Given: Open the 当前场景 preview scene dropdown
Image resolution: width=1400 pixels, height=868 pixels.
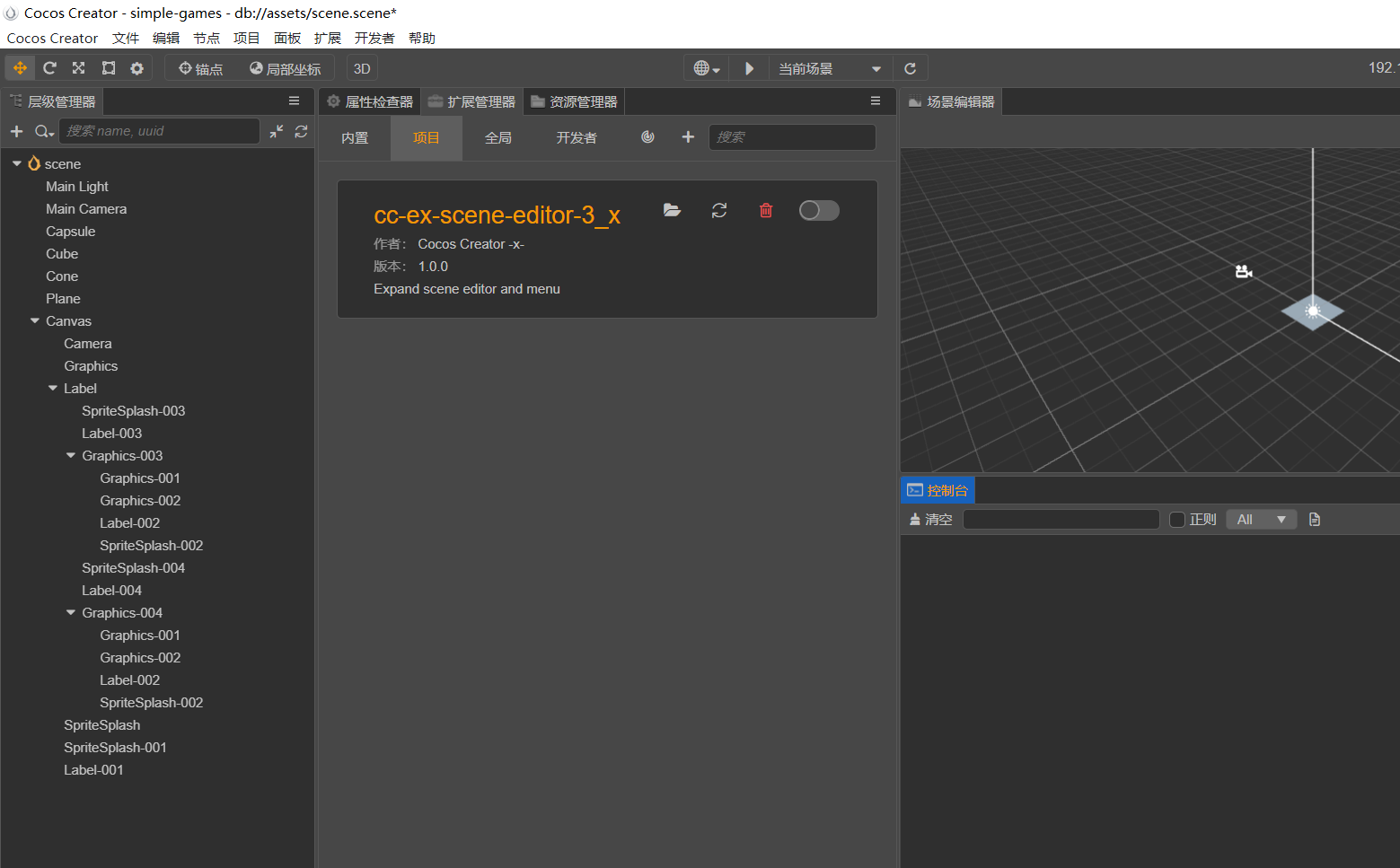Looking at the screenshot, I should [830, 68].
